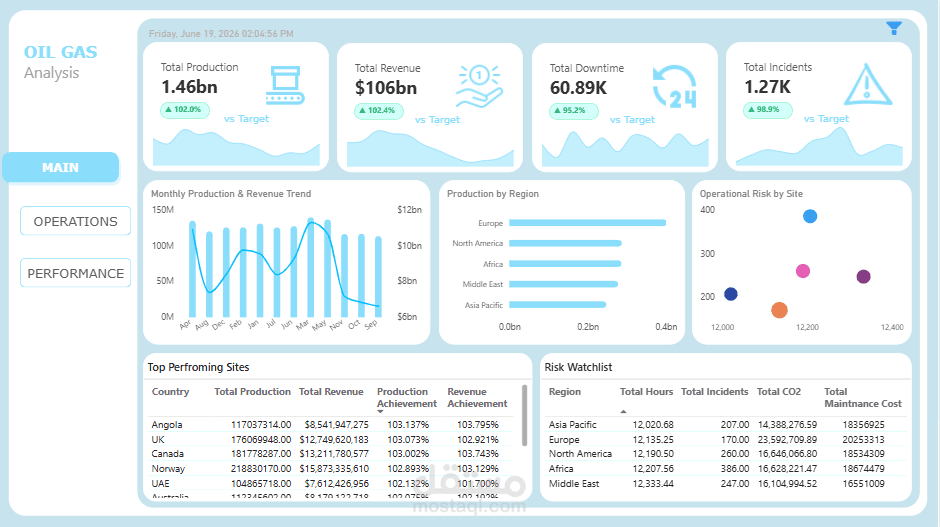Select Europe in Risk Watchlist
This screenshot has height=527, width=940.
(725, 439)
